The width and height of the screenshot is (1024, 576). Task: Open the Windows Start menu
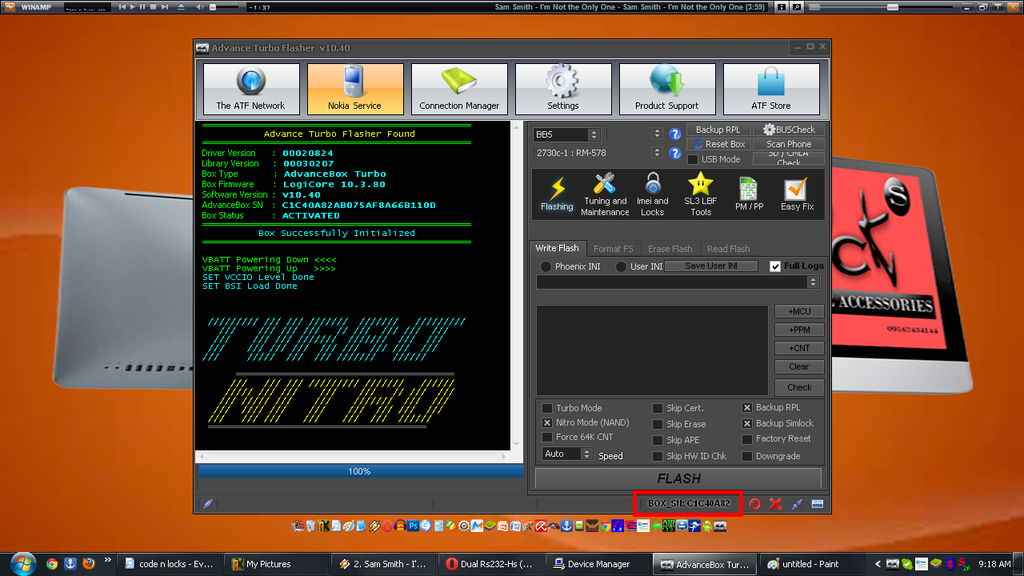click(23, 563)
